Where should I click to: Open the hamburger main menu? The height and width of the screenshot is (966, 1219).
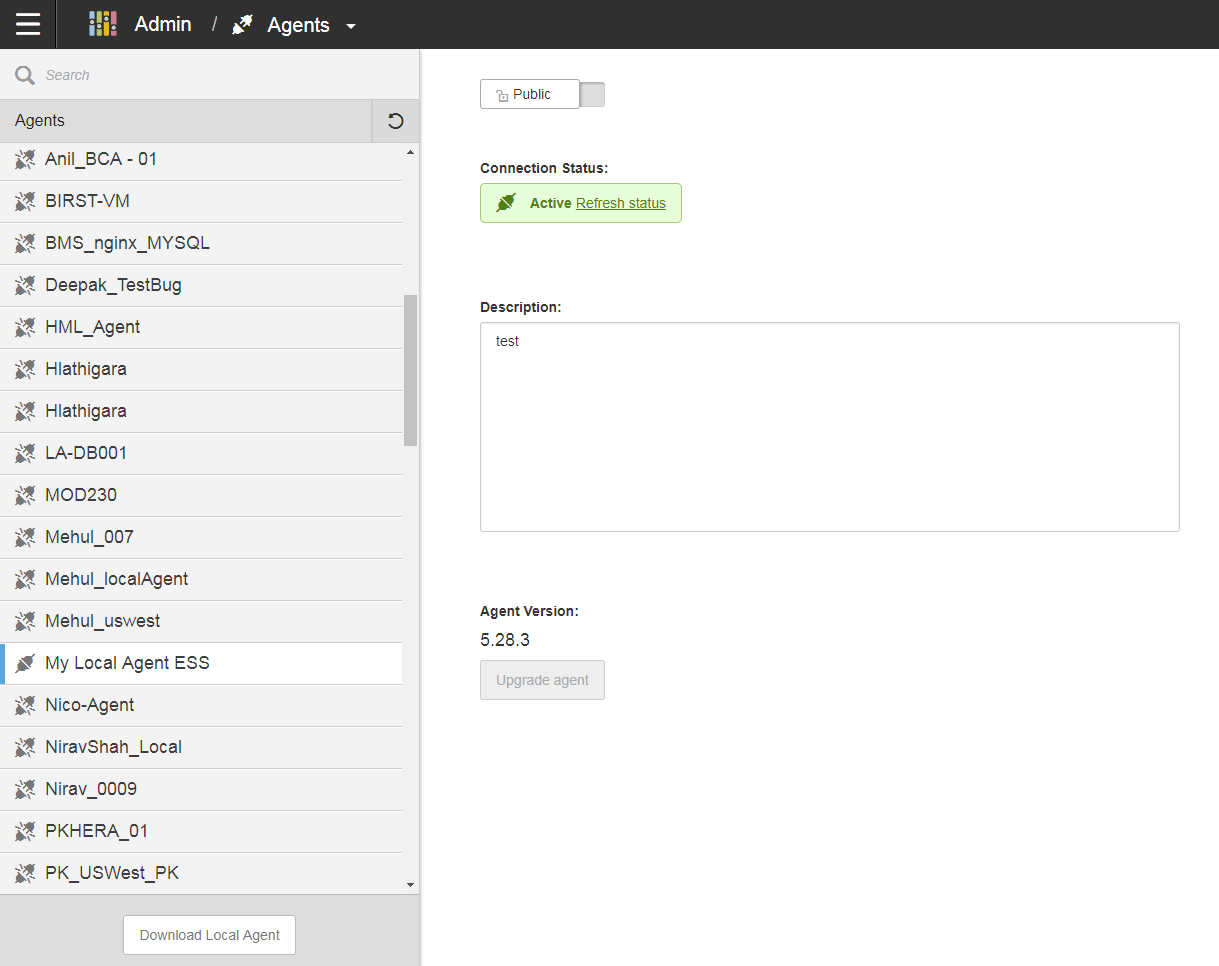[x=28, y=24]
